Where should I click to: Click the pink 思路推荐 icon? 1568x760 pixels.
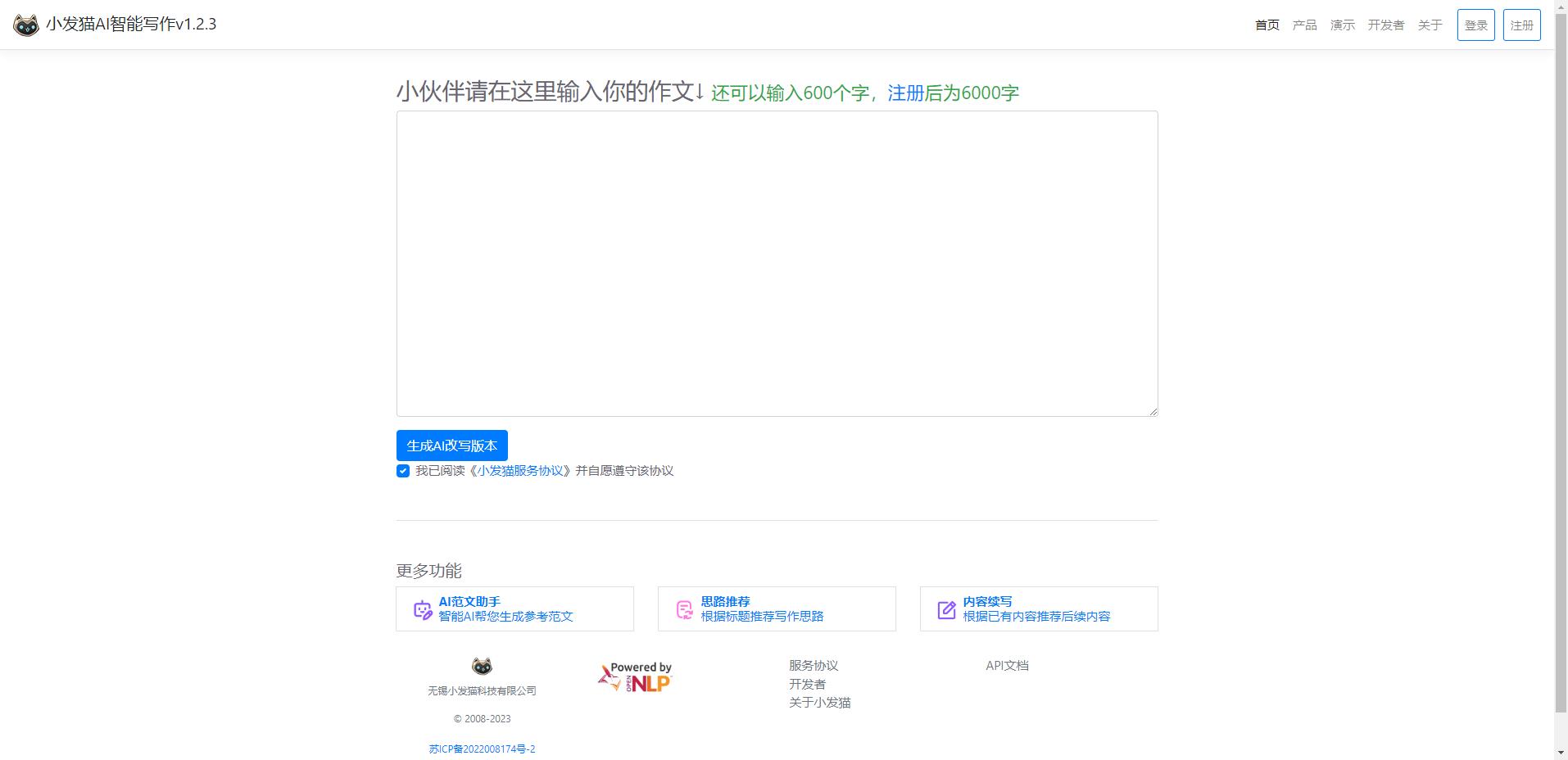point(684,610)
